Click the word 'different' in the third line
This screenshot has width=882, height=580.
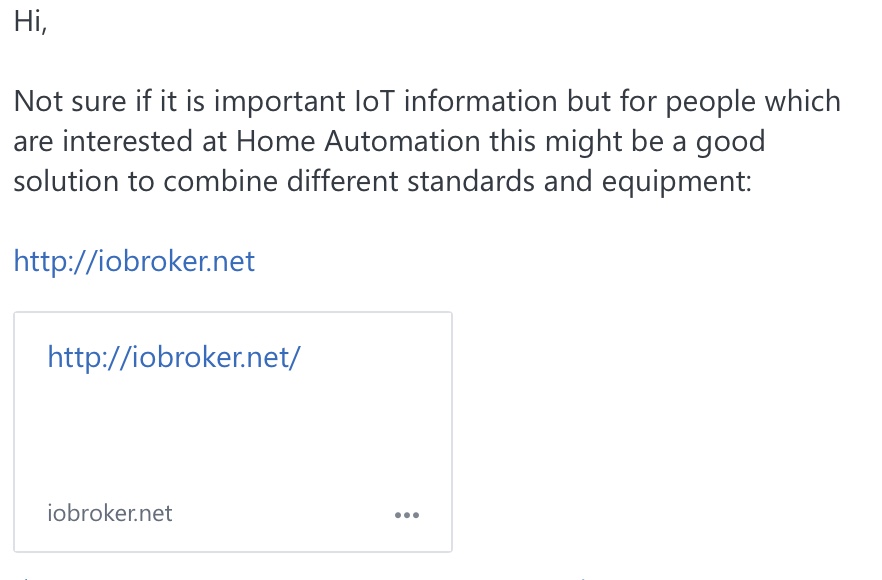(x=343, y=182)
